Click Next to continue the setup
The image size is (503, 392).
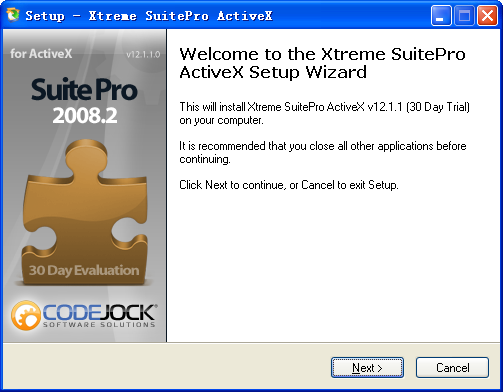tap(367, 368)
